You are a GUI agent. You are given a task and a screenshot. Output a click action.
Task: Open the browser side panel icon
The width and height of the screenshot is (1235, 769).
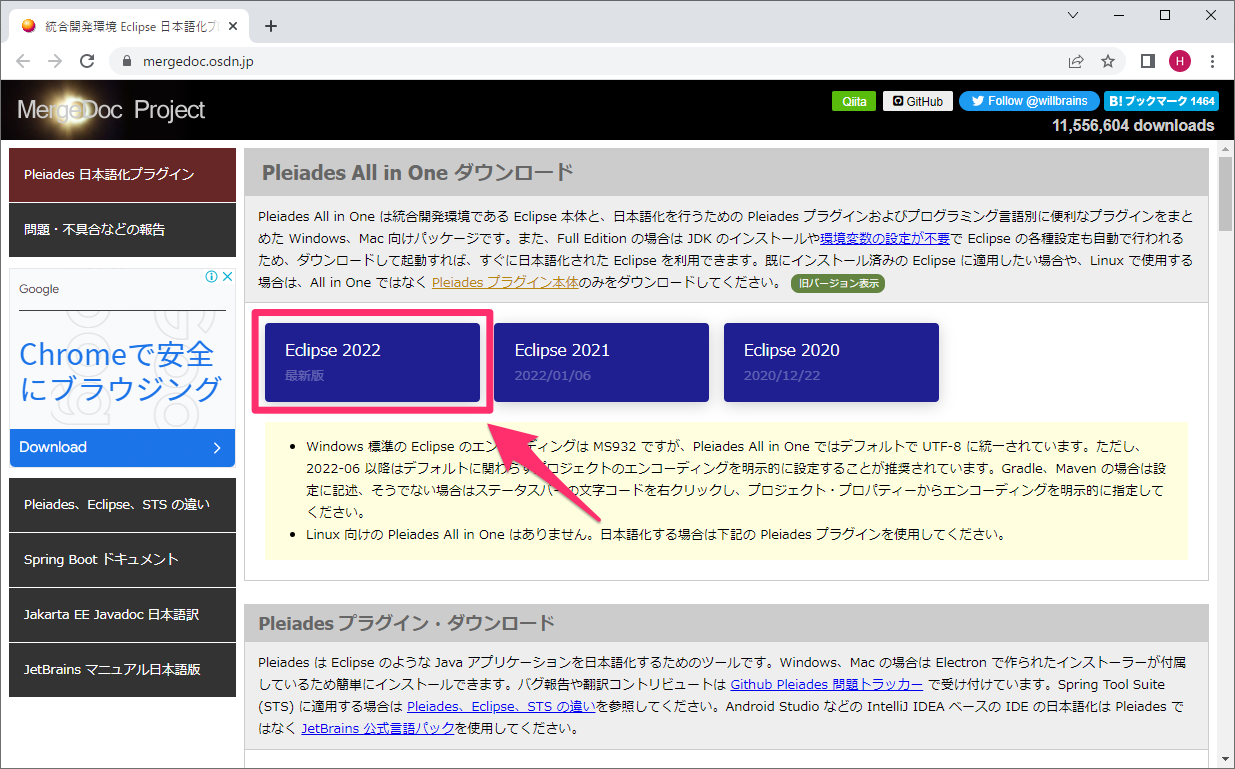(x=1148, y=61)
